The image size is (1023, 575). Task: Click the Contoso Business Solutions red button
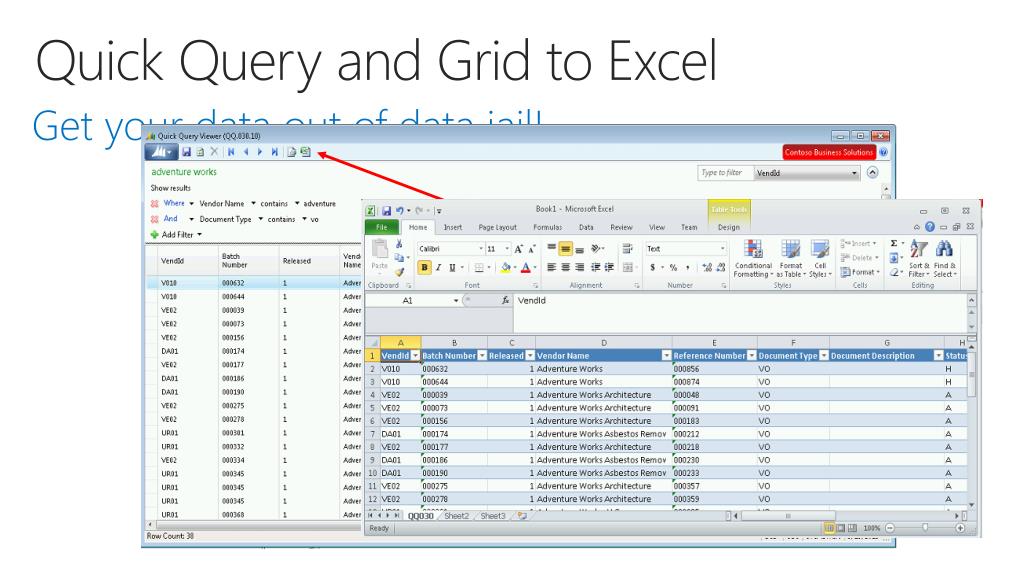pyautogui.click(x=829, y=152)
